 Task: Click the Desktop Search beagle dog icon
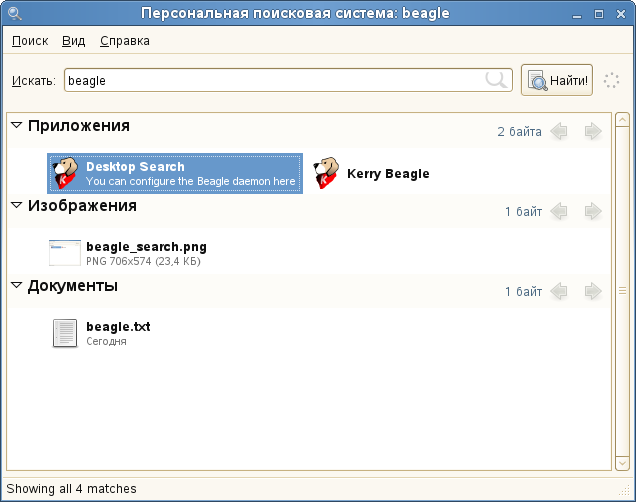coord(67,173)
